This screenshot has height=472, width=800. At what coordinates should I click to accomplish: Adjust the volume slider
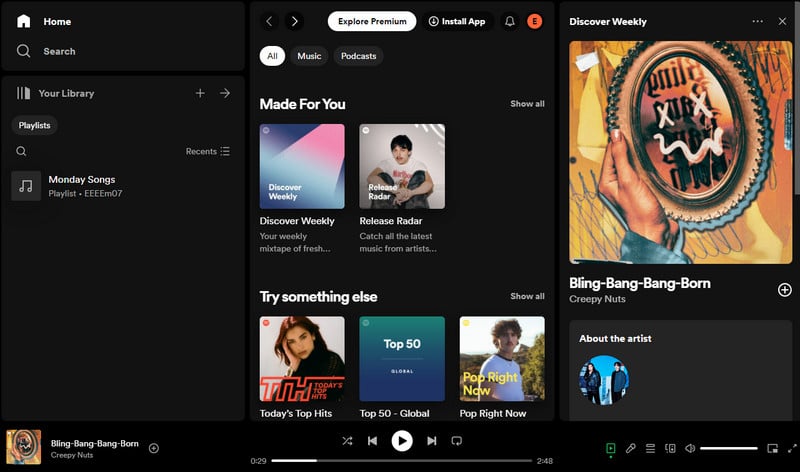pos(729,449)
